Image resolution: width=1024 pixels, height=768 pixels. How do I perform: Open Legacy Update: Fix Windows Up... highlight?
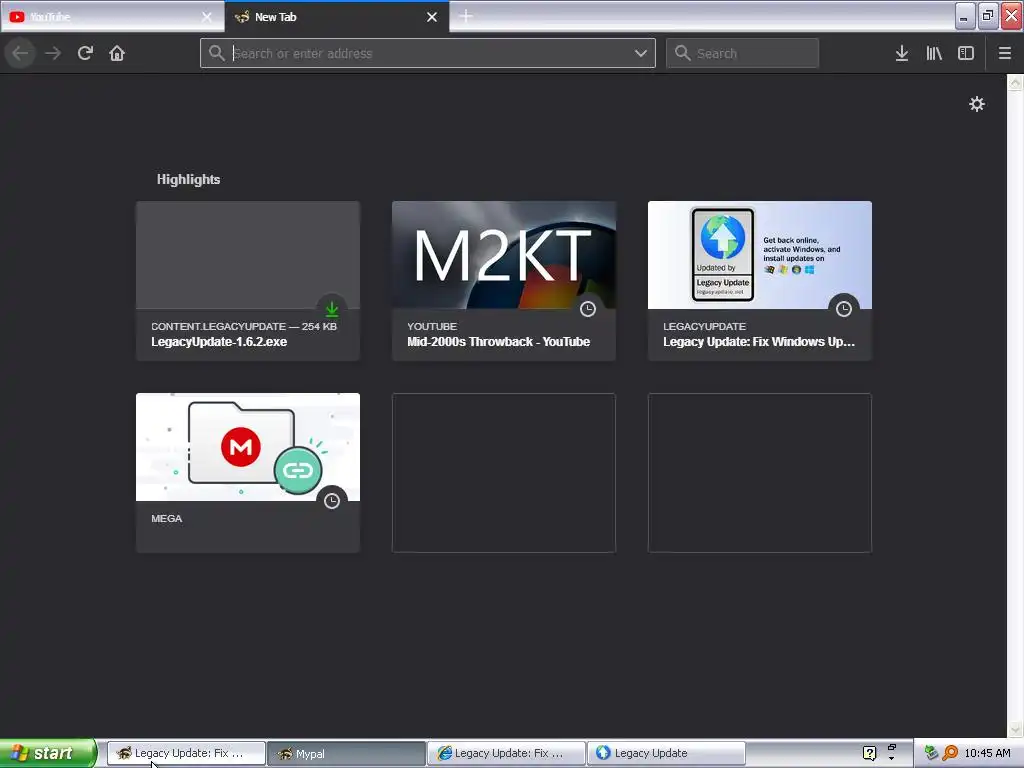(x=760, y=281)
